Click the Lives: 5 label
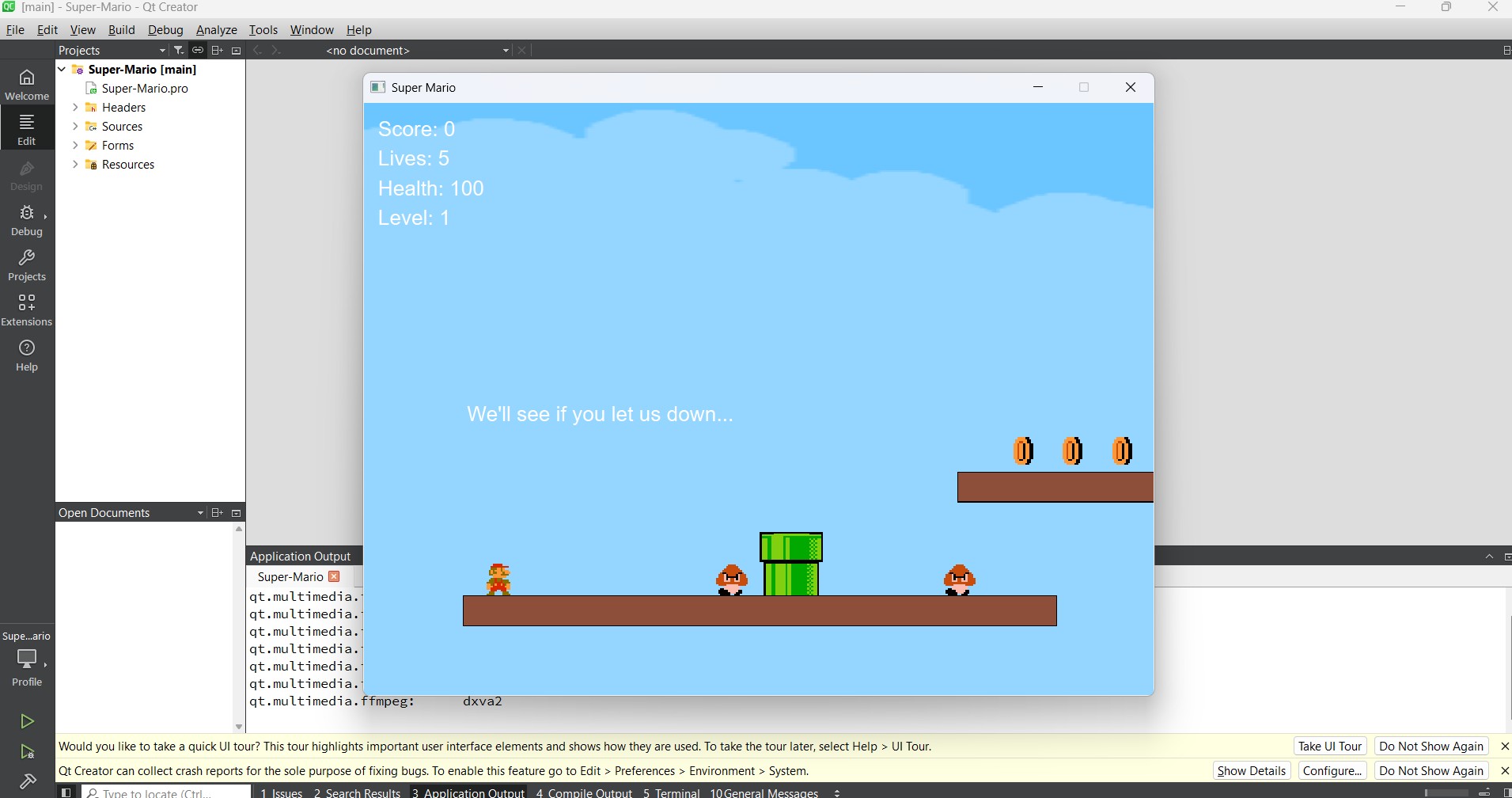 (x=413, y=158)
